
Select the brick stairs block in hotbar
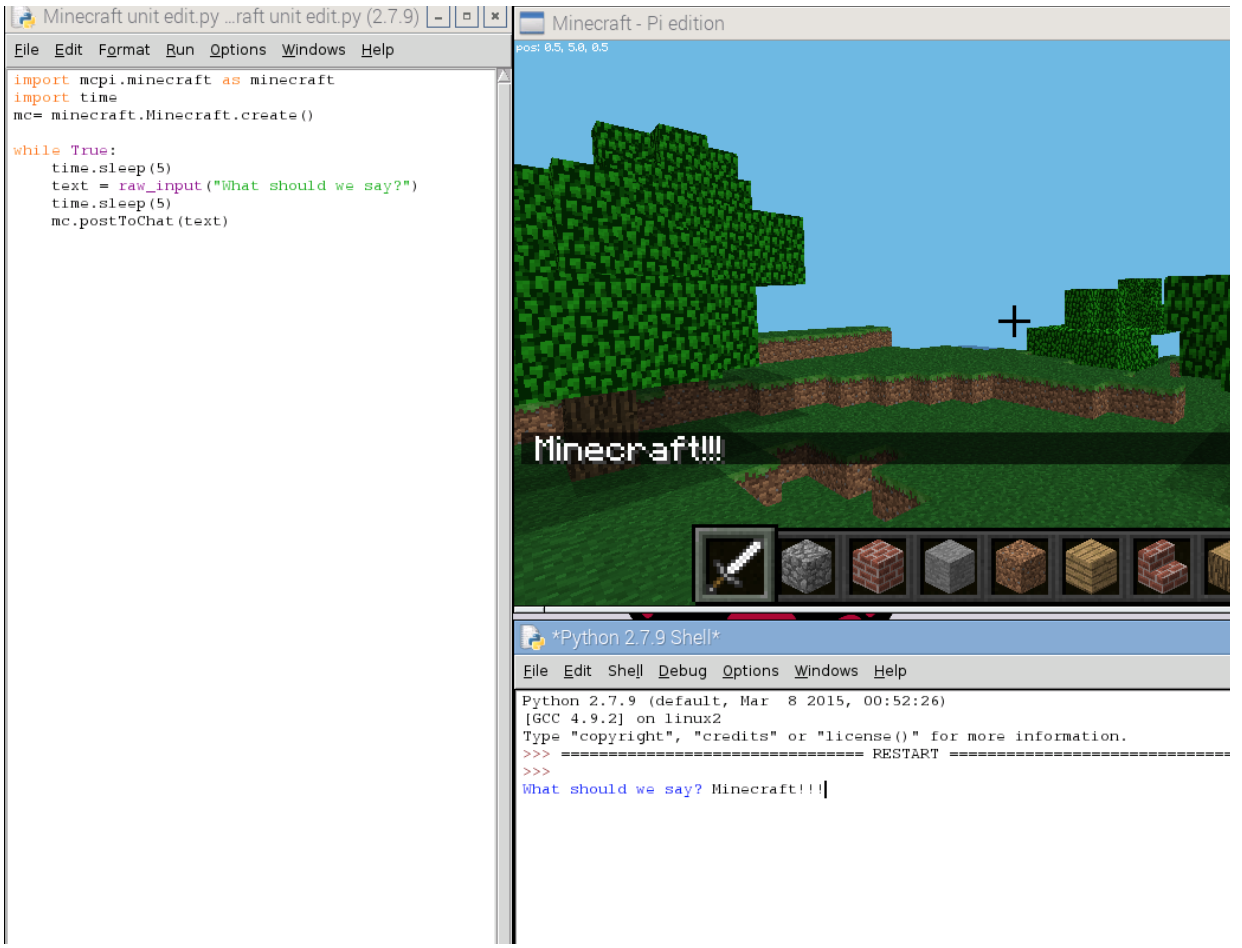(x=1162, y=566)
